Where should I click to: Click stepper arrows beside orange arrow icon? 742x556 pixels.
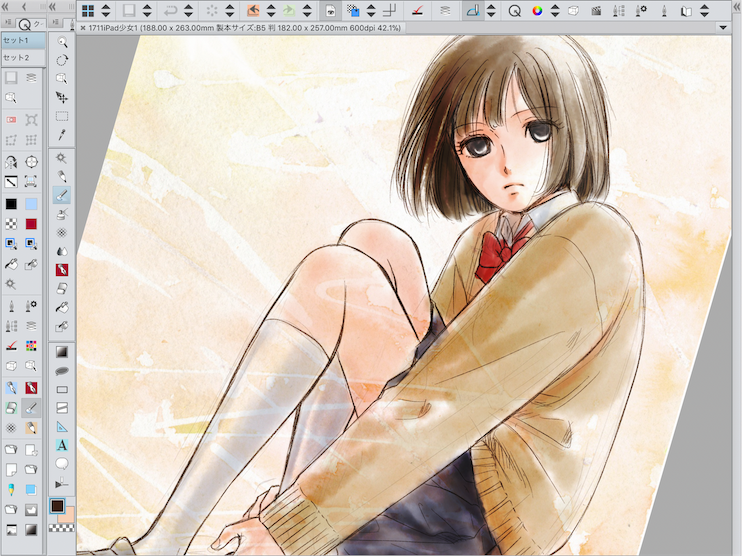(x=271, y=10)
